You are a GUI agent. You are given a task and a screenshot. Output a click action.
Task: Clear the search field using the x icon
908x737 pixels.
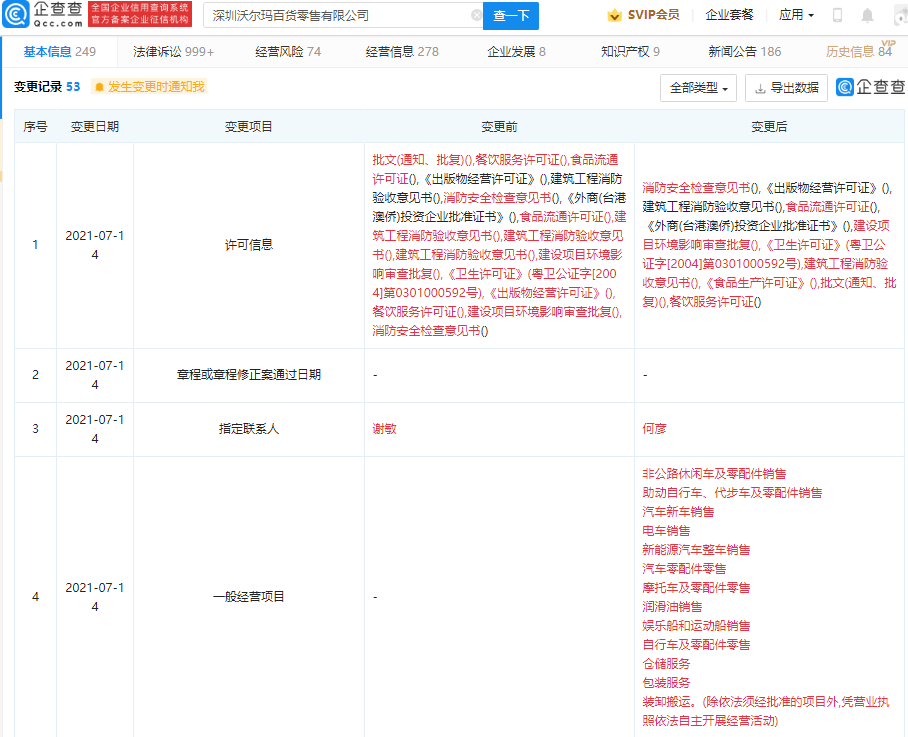tap(478, 16)
